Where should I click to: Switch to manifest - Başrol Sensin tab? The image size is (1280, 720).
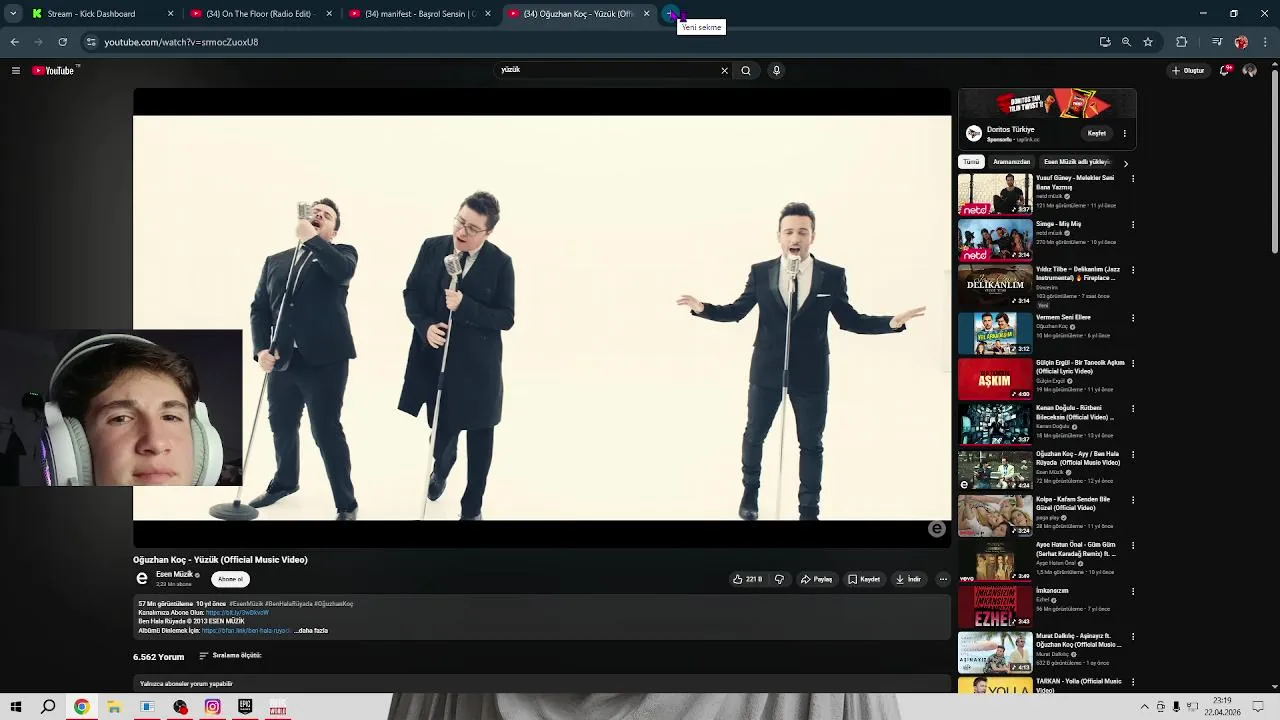tap(420, 14)
